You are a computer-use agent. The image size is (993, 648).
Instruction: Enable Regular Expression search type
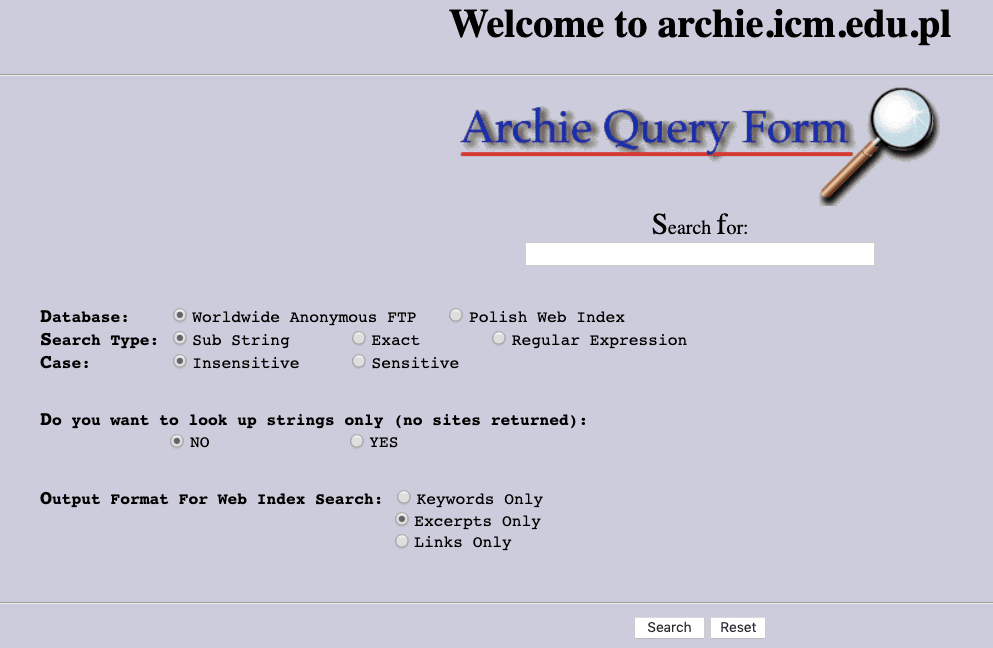(x=499, y=339)
